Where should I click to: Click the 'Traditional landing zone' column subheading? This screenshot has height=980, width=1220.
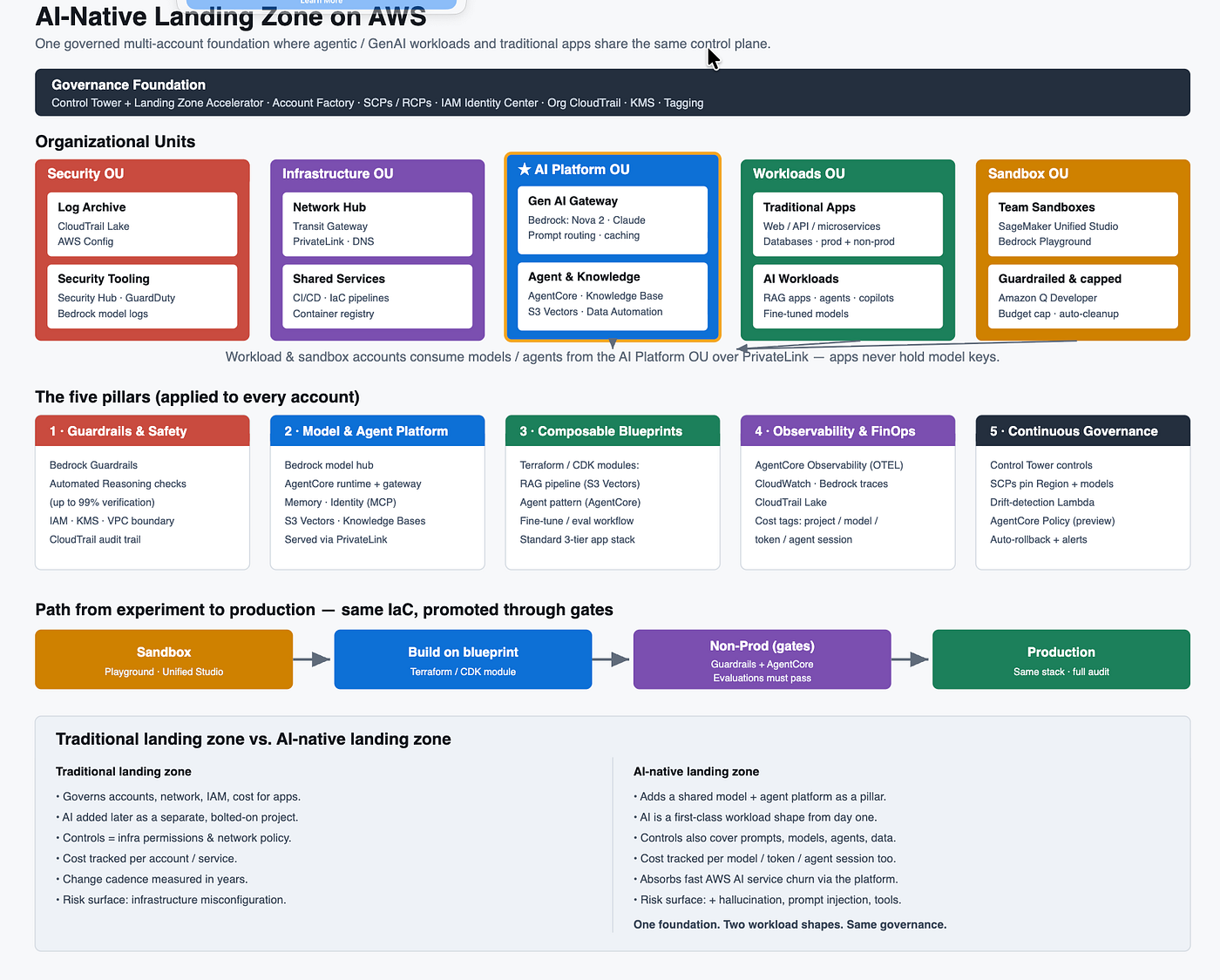(124, 772)
